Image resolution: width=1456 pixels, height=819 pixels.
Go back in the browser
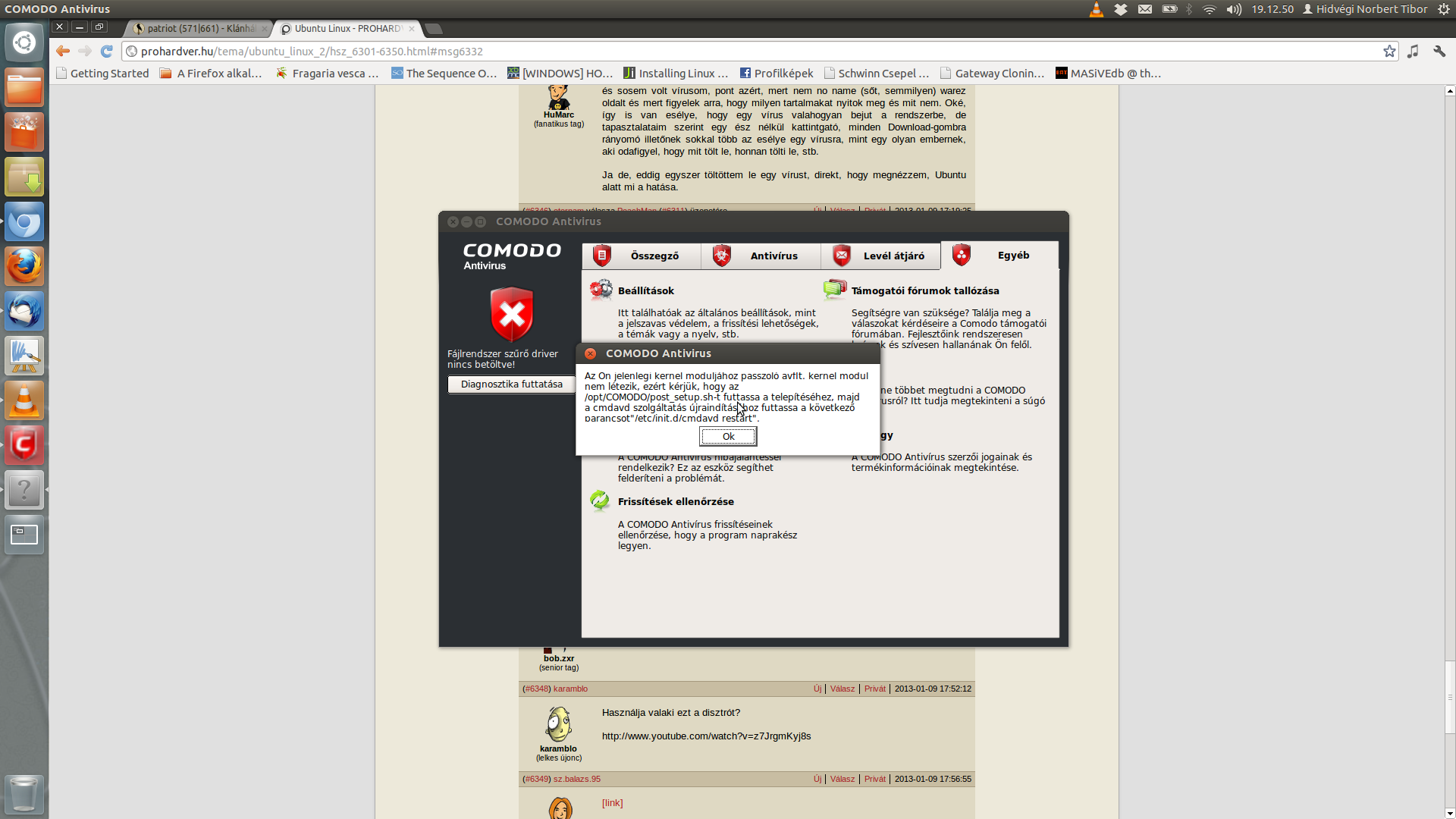point(63,51)
